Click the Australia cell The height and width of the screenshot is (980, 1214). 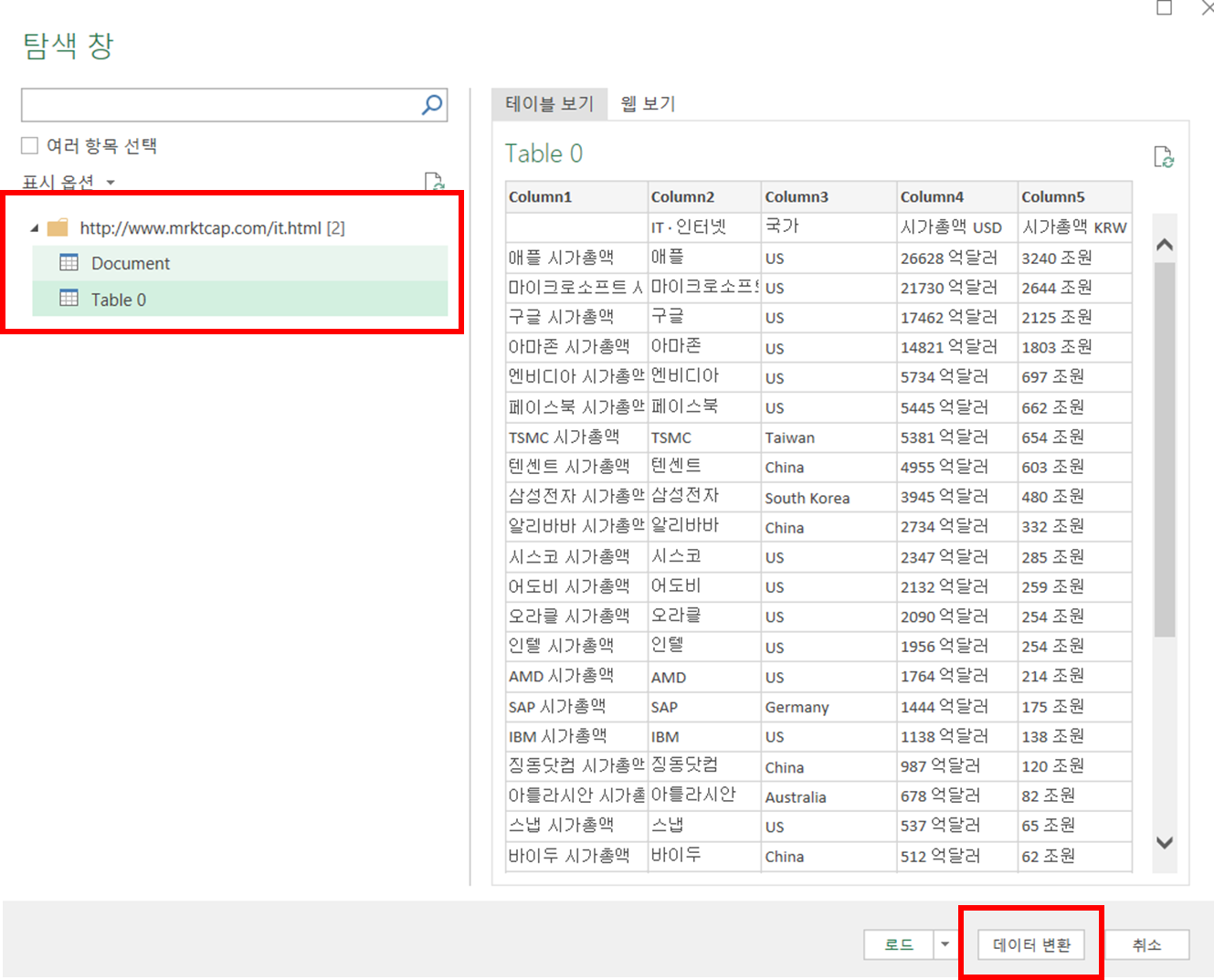click(829, 796)
